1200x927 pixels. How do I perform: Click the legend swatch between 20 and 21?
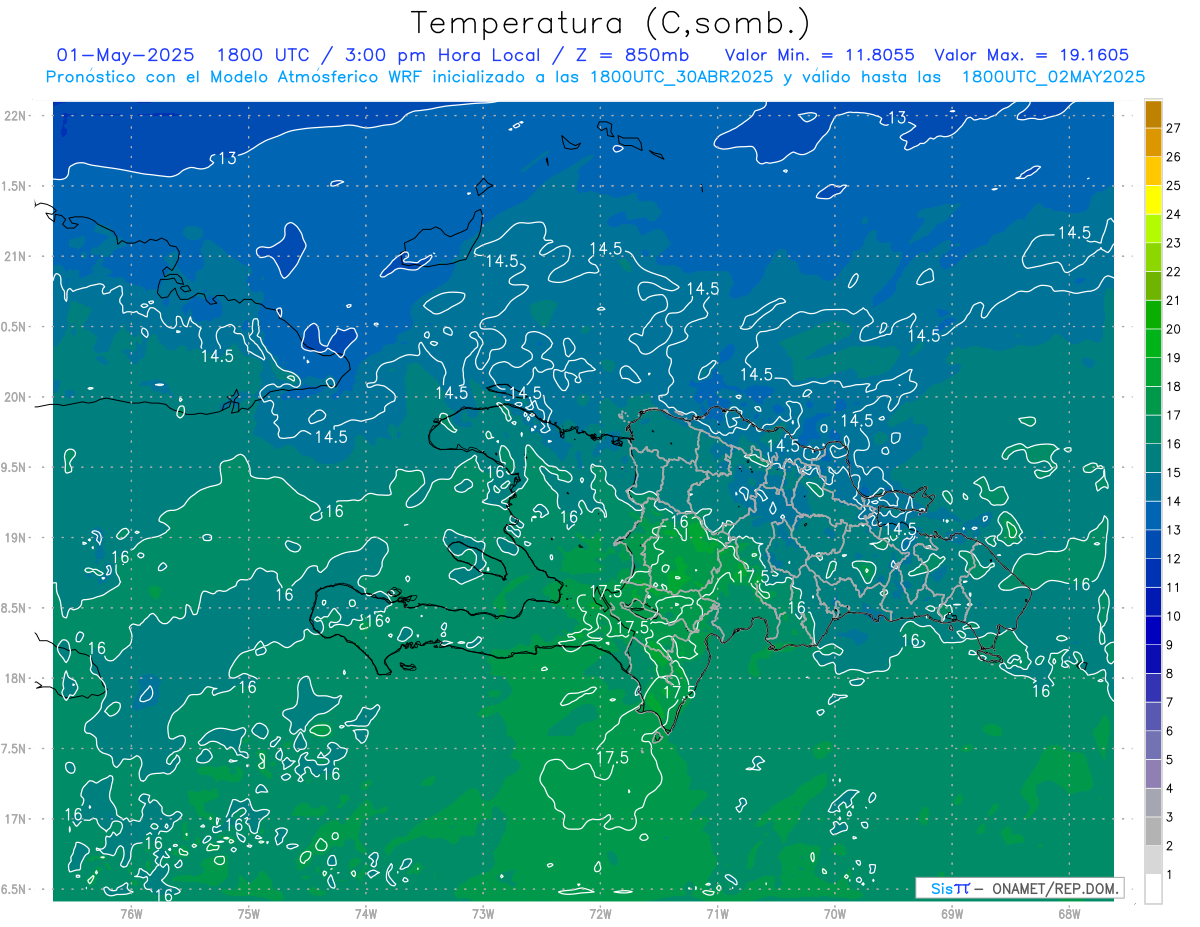click(x=1153, y=315)
